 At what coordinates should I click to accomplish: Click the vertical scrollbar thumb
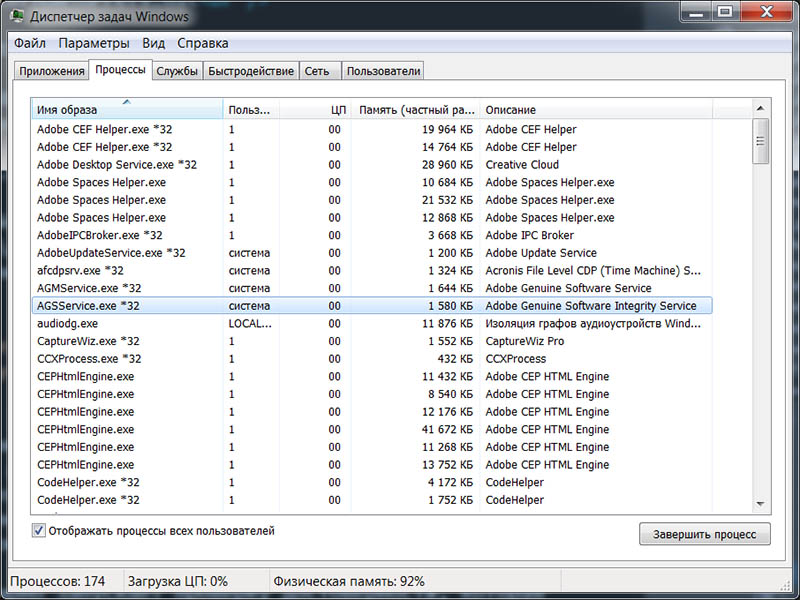coord(760,141)
